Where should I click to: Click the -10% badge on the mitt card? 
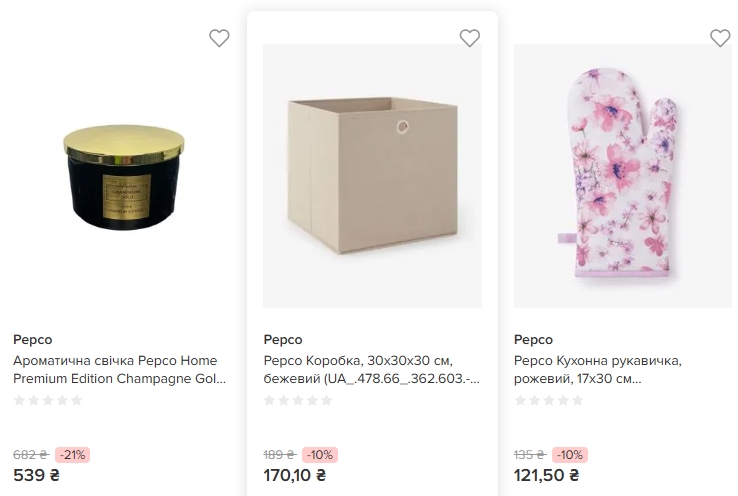coord(570,455)
